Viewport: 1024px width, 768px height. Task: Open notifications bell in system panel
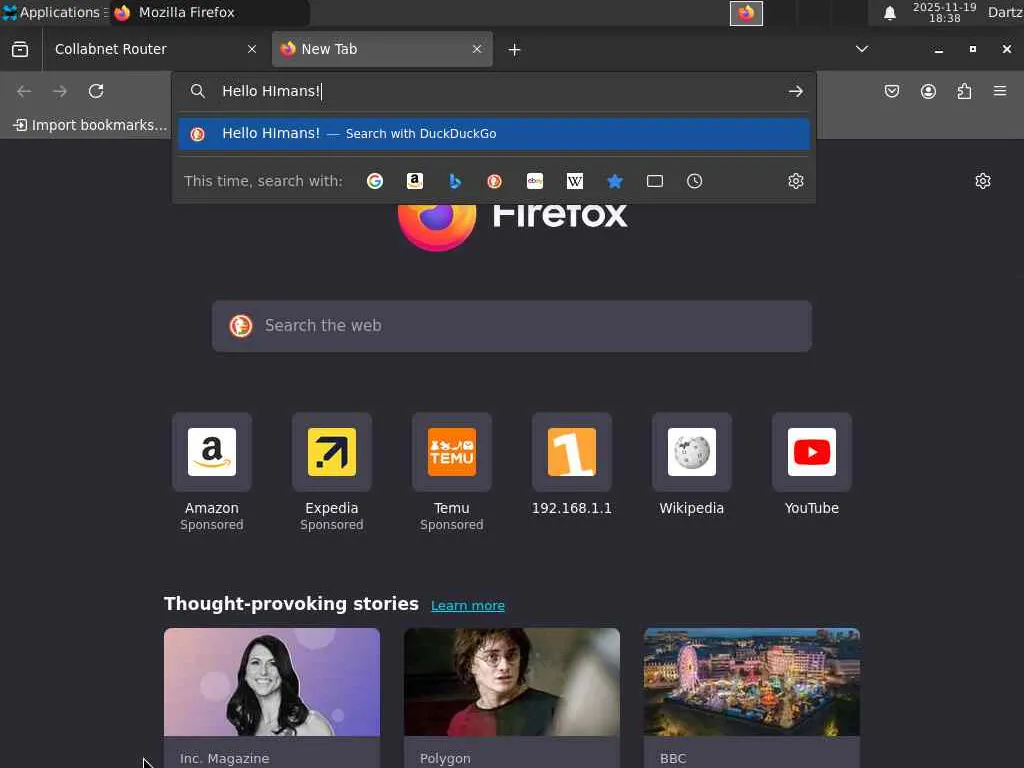point(889,13)
